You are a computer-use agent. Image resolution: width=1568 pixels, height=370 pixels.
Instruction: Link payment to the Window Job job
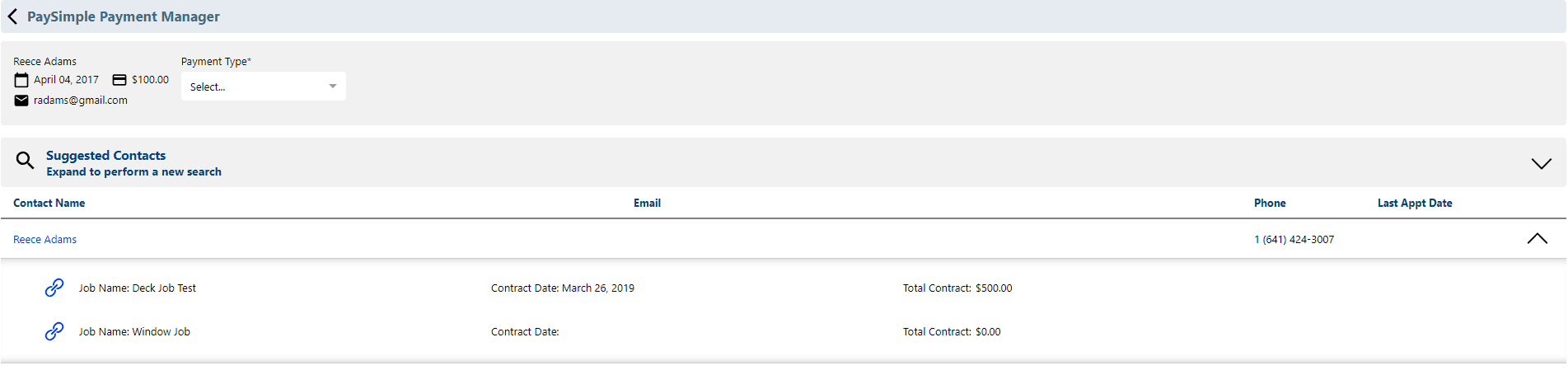[x=54, y=331]
